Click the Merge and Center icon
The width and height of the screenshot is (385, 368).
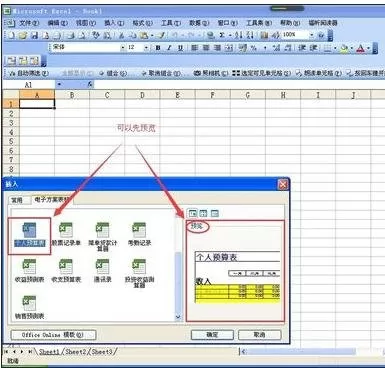(229, 48)
